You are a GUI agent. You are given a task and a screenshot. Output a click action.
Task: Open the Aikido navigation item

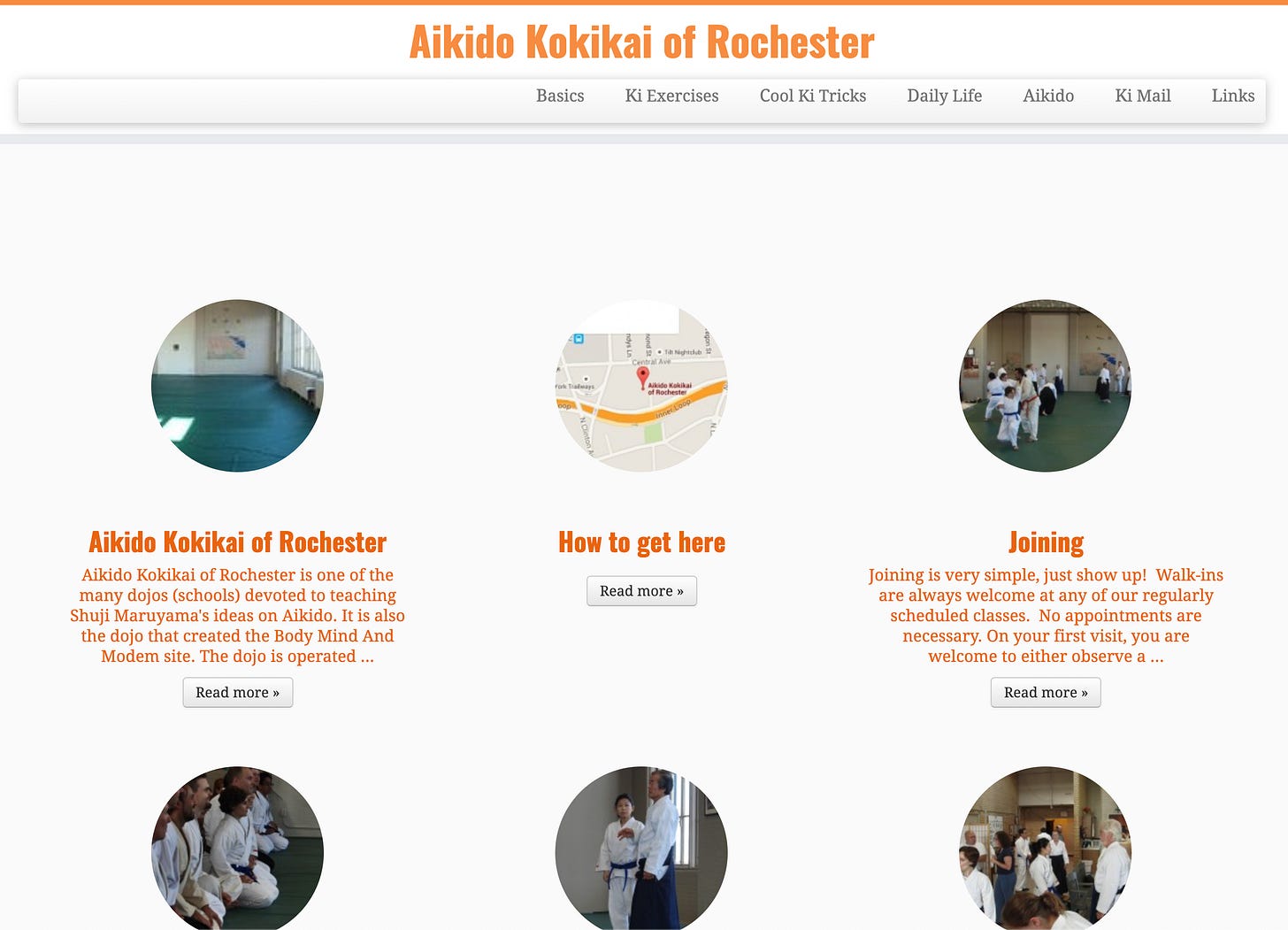coord(1048,96)
